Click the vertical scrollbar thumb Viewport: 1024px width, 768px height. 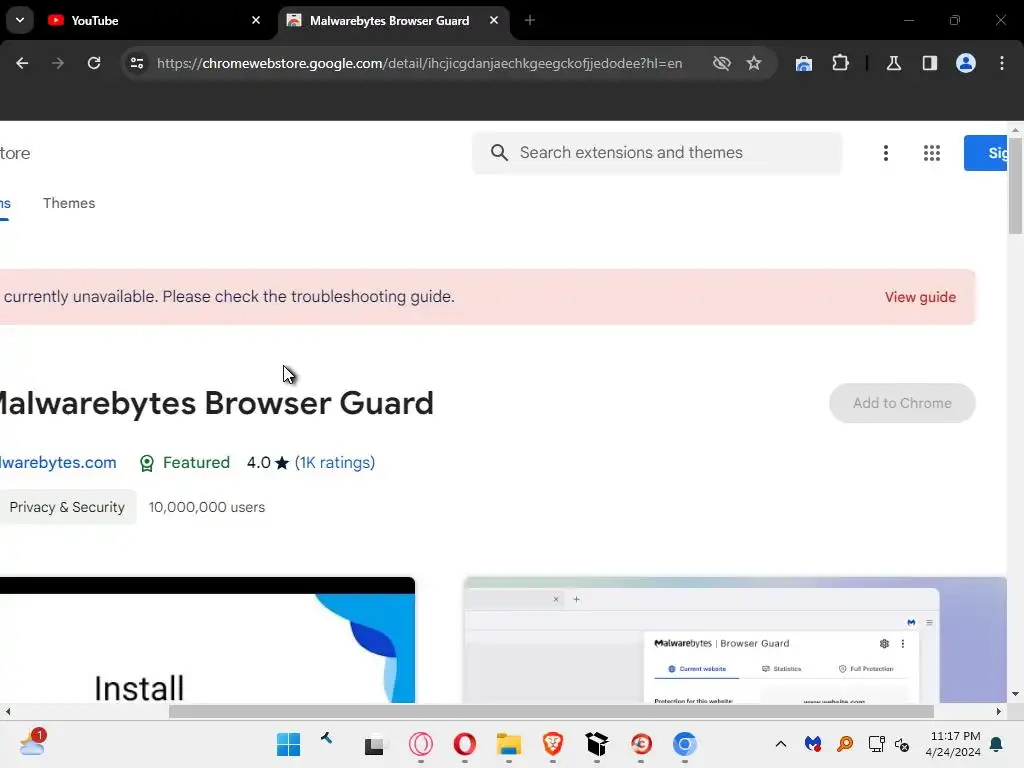coord(1015,186)
